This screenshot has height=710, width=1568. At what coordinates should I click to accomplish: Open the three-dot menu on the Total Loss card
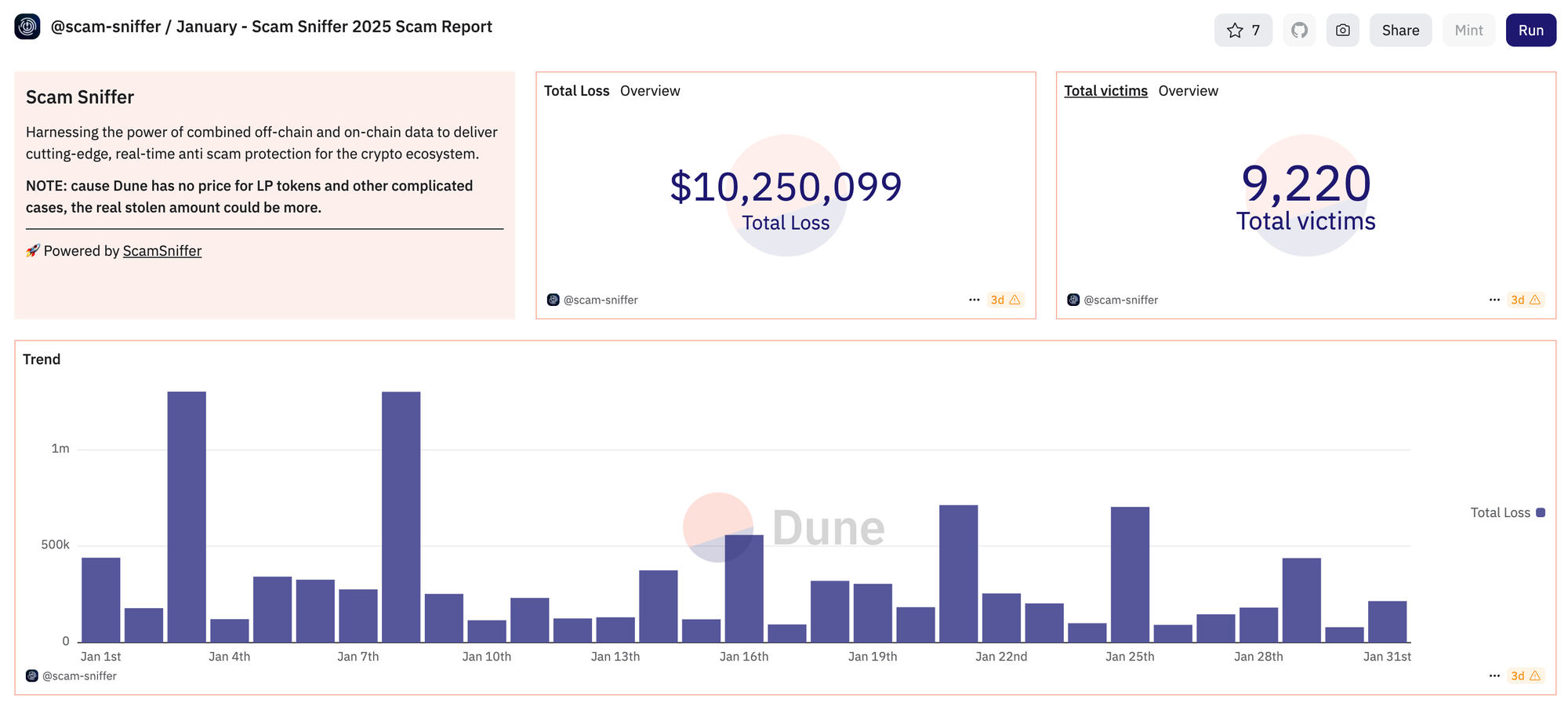[974, 300]
